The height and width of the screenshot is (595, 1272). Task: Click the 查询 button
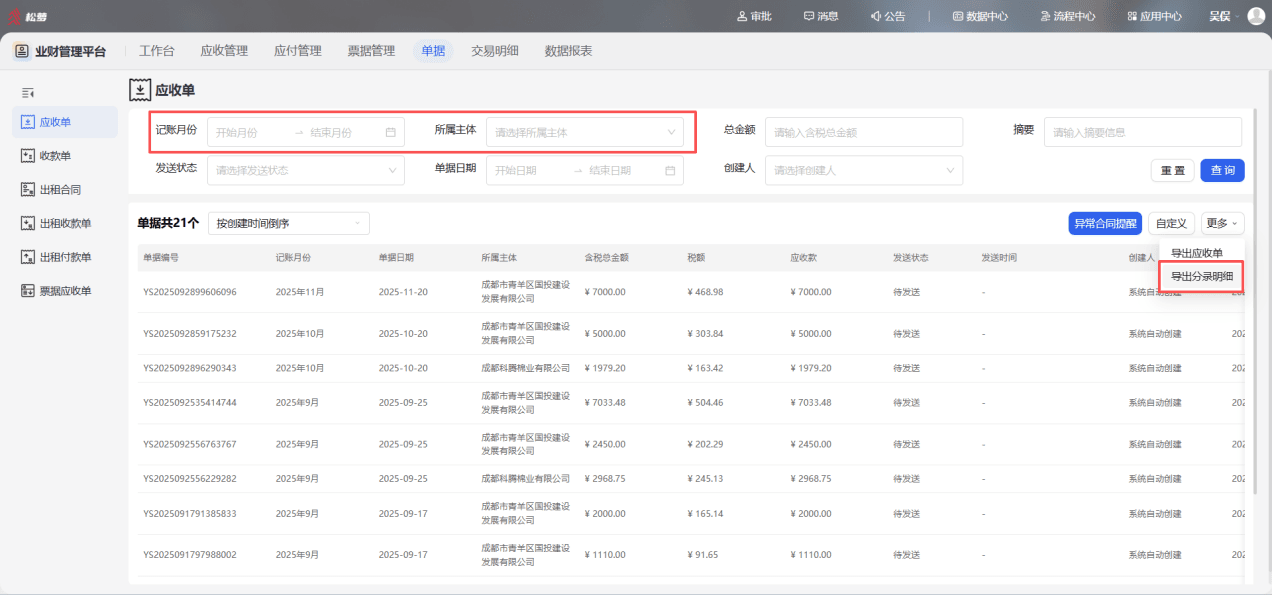click(1223, 171)
